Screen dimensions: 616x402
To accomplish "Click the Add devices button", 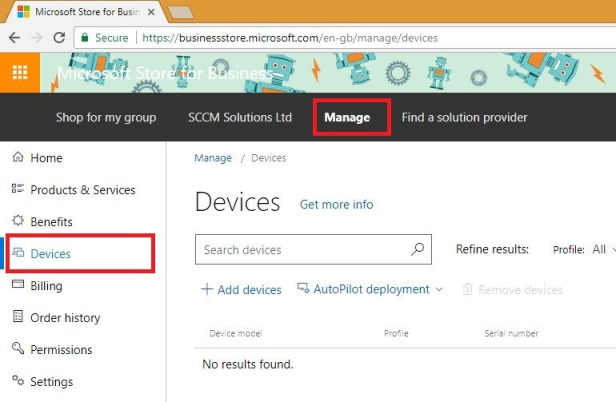I will (241, 290).
